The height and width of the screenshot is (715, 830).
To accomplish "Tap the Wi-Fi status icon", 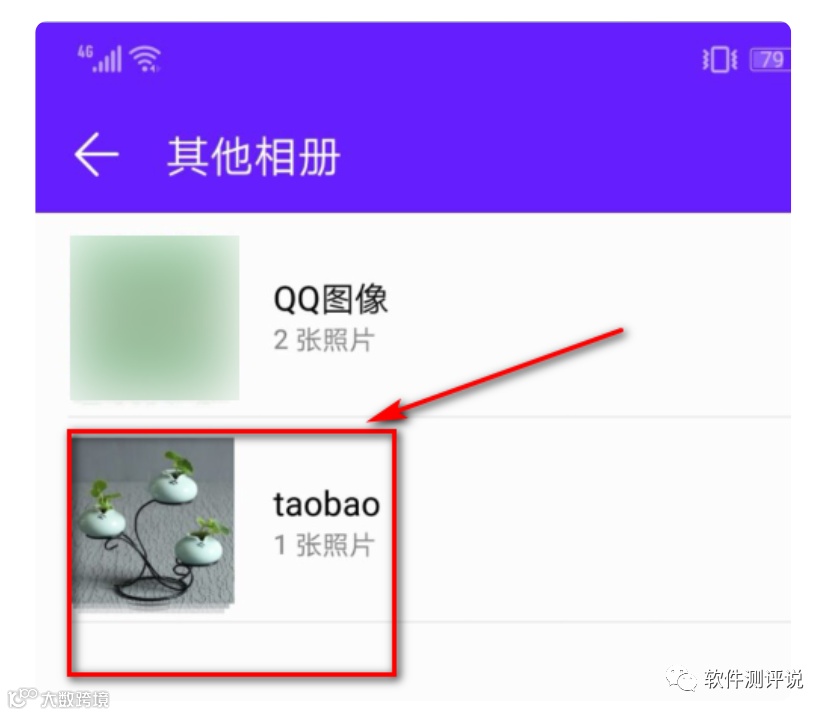I will 146,59.
